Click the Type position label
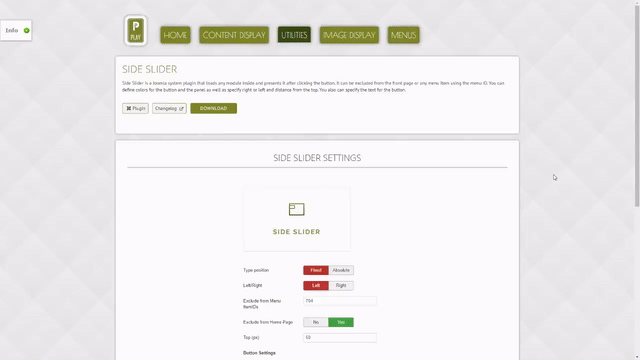 (256, 270)
